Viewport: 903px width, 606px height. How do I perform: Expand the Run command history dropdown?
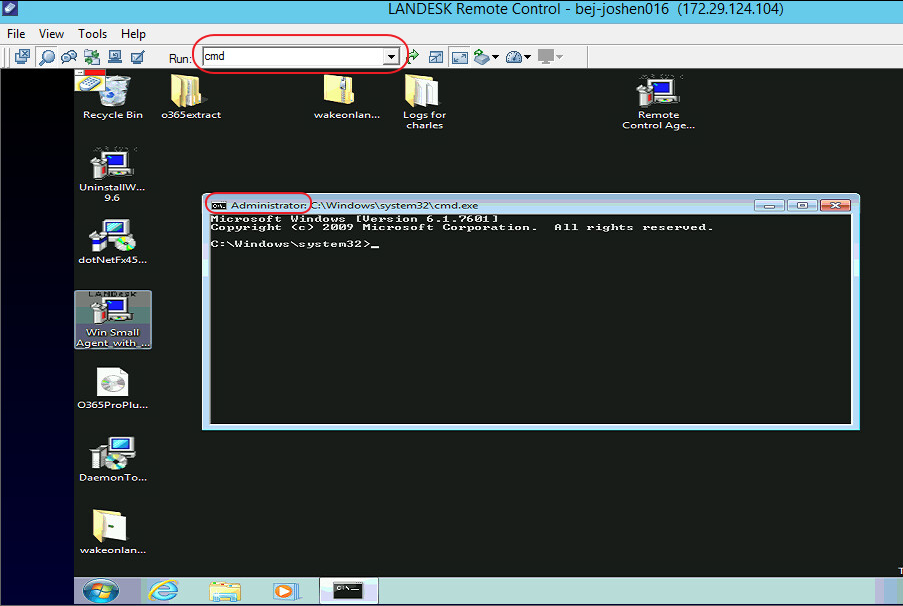[393, 57]
